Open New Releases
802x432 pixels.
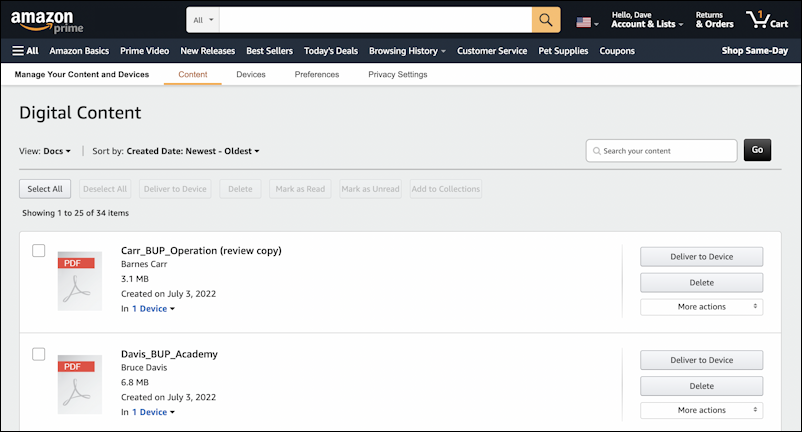pyautogui.click(x=208, y=51)
